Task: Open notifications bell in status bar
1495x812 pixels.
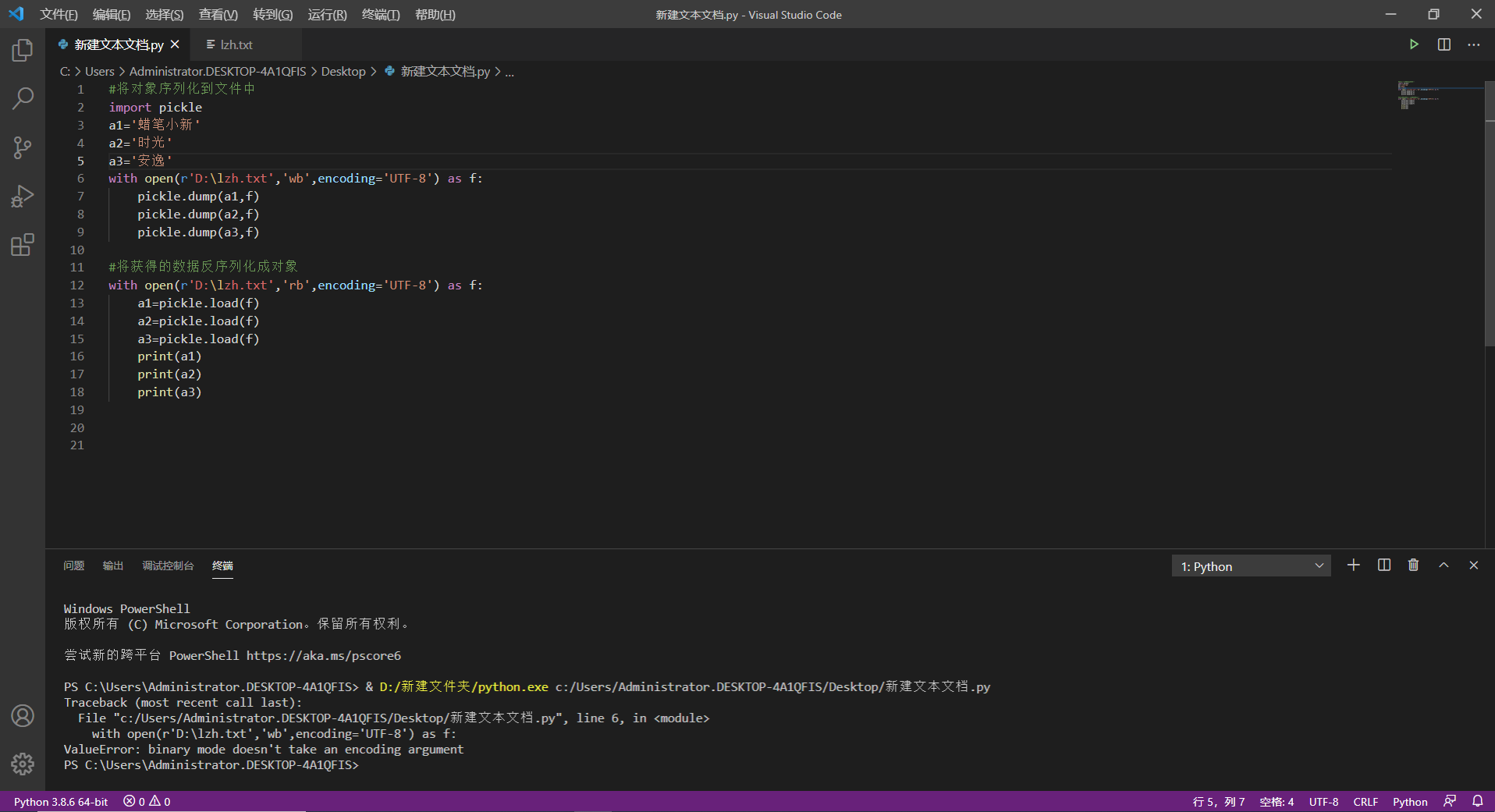Action: pos(1478,801)
